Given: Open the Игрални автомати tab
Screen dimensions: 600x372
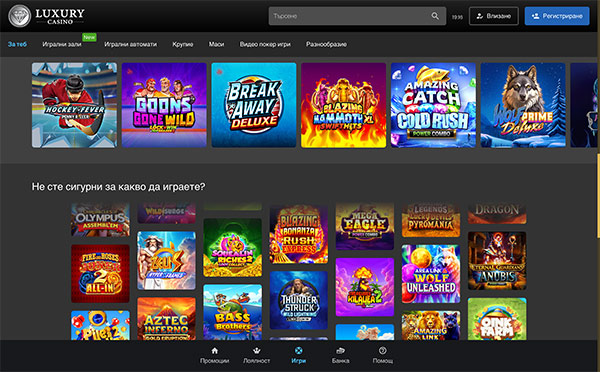Looking at the screenshot, I should tap(130, 44).
